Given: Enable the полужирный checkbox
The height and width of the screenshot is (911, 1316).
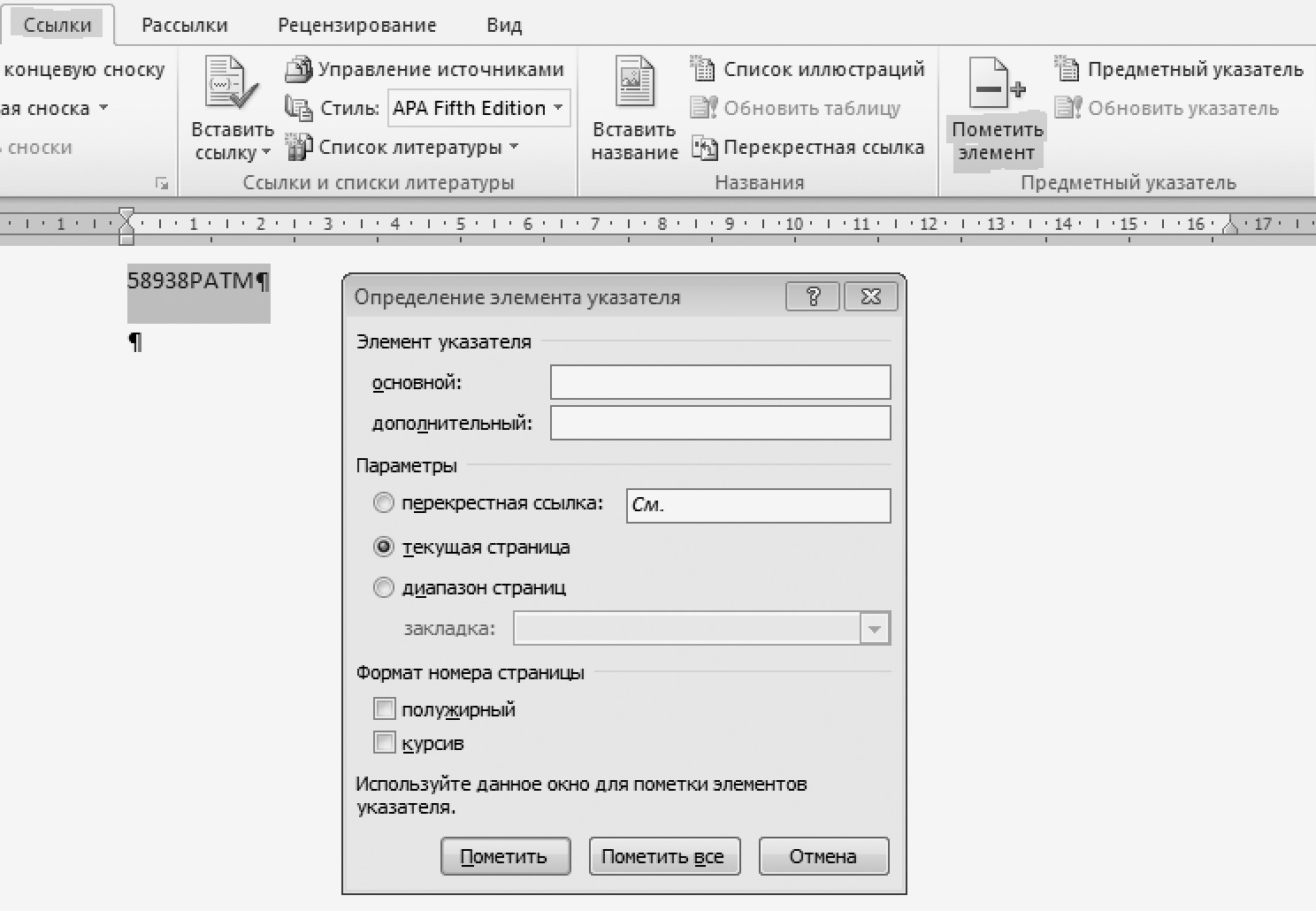Looking at the screenshot, I should 385,709.
